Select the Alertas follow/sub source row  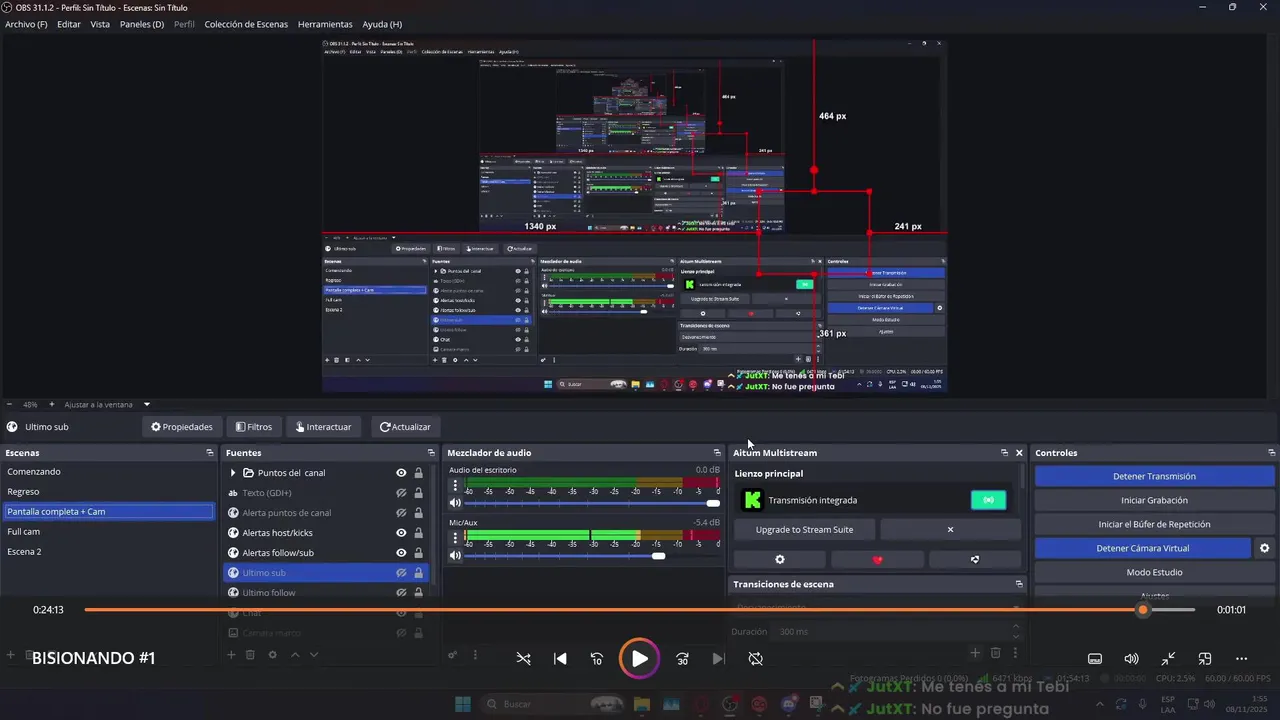326,553
